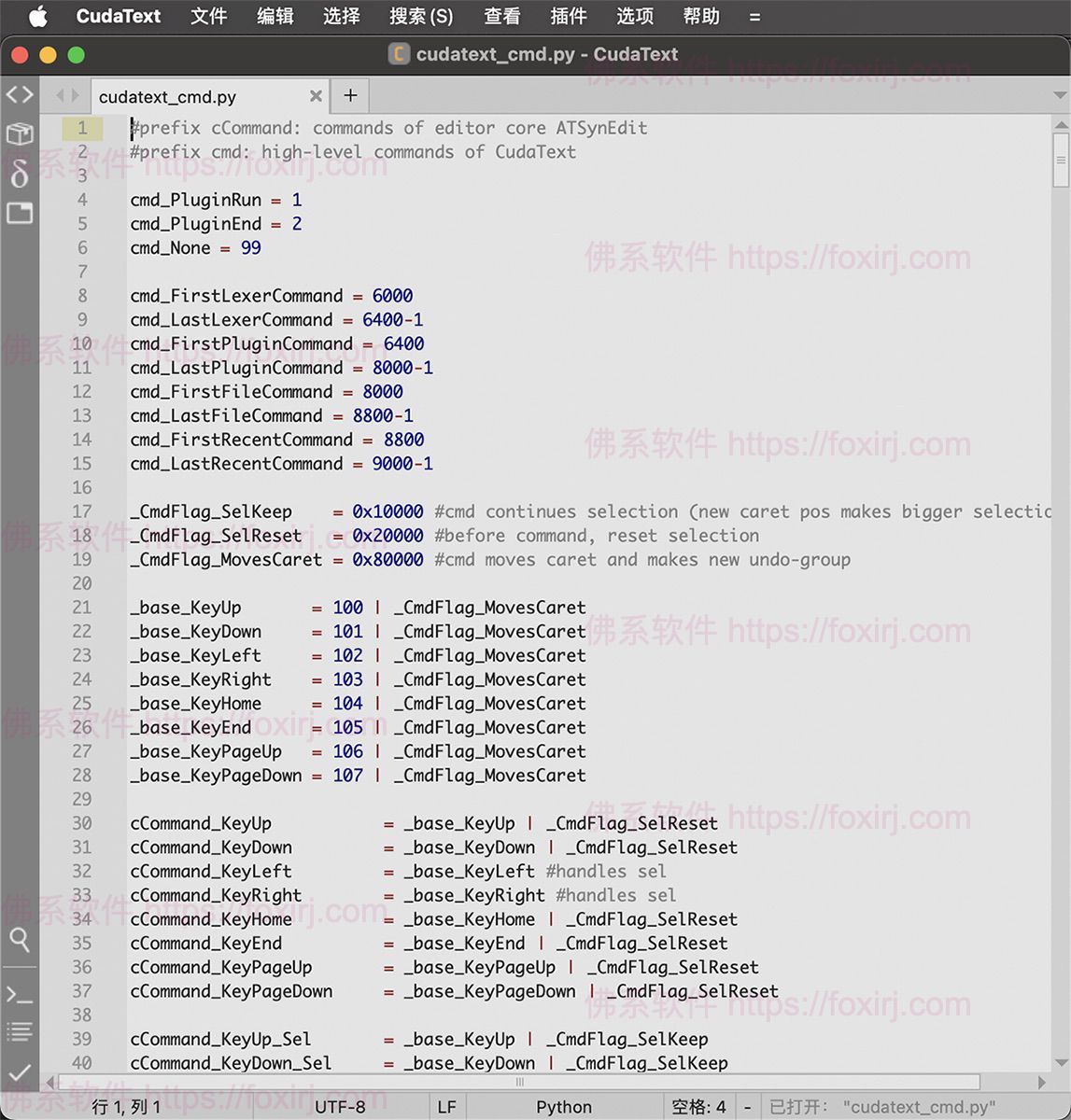This screenshot has width=1071, height=1120.
Task: Show the output list panel icon
Action: pyautogui.click(x=19, y=1030)
